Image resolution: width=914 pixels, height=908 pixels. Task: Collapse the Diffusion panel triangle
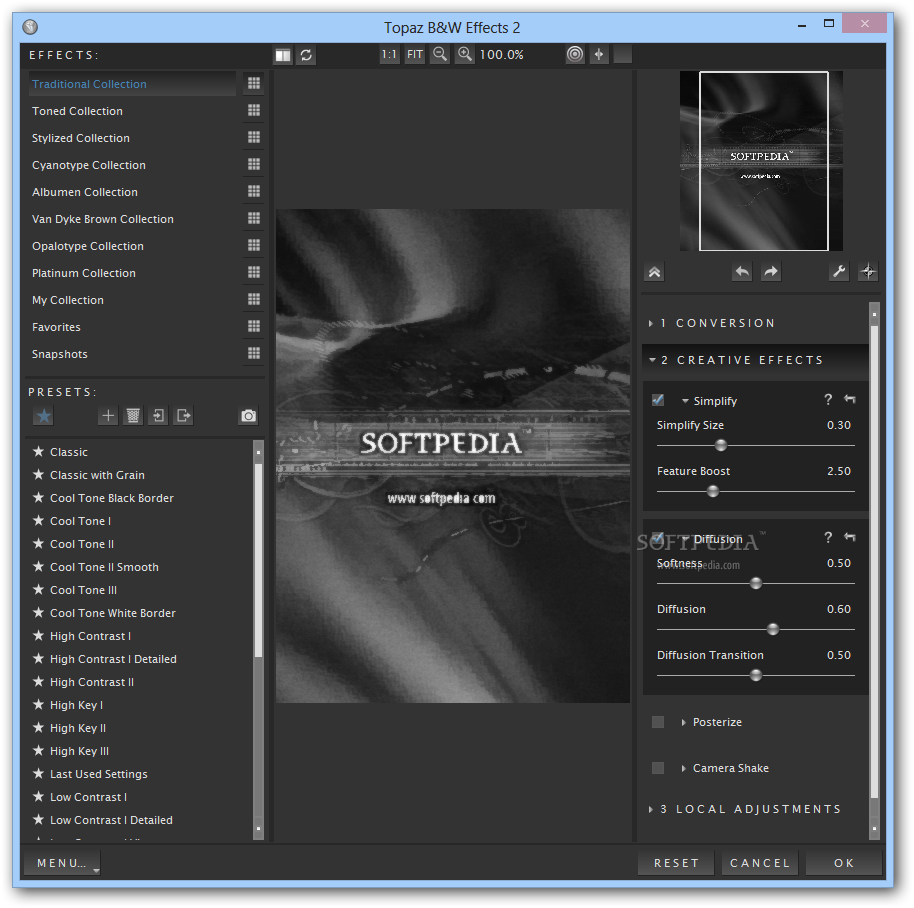pos(685,539)
